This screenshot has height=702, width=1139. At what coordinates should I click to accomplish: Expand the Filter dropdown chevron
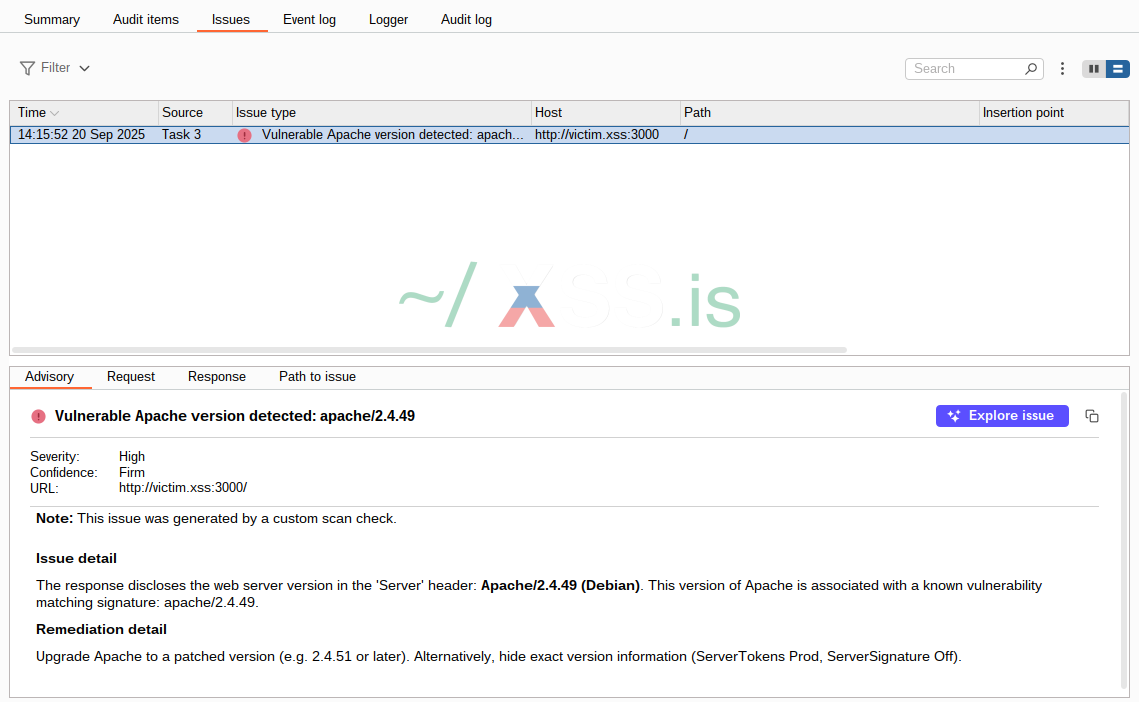pyautogui.click(x=85, y=69)
